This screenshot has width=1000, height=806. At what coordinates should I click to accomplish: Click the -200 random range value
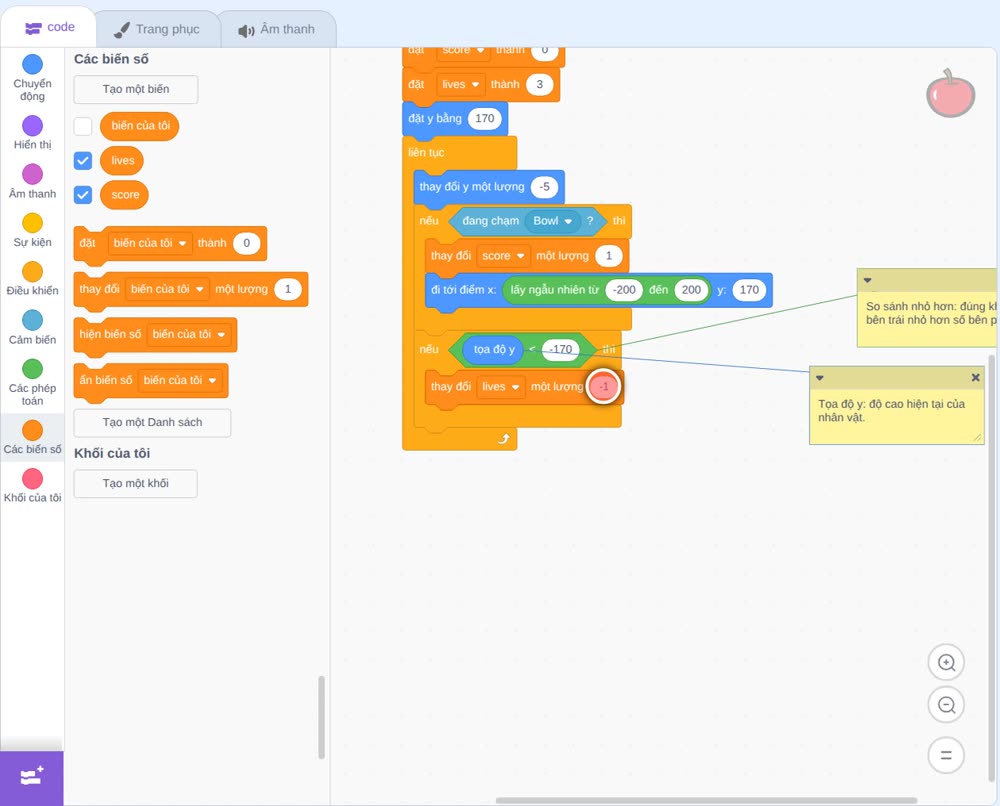tap(624, 289)
